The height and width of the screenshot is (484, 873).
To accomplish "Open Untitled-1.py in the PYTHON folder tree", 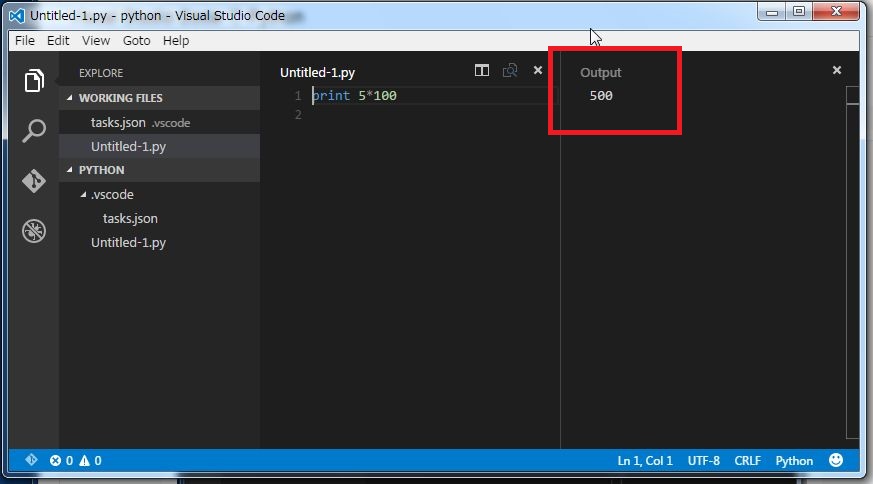I will (159, 242).
